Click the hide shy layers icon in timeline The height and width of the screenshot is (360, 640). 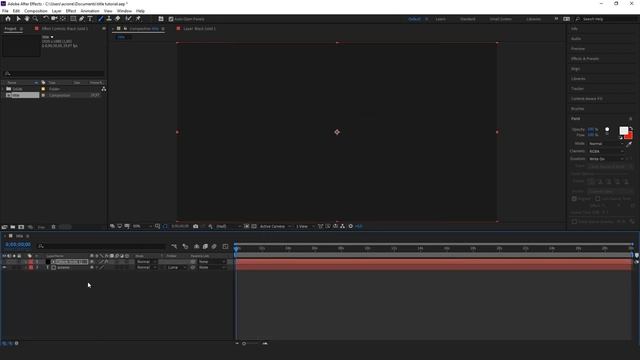point(196,246)
